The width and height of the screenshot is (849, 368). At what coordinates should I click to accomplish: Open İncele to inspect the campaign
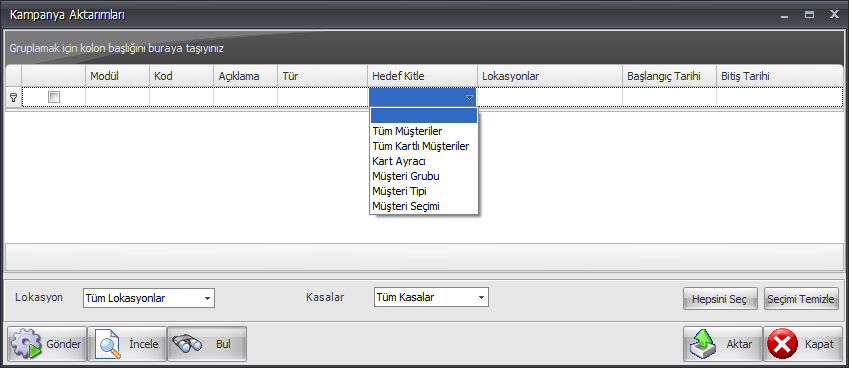click(x=127, y=344)
